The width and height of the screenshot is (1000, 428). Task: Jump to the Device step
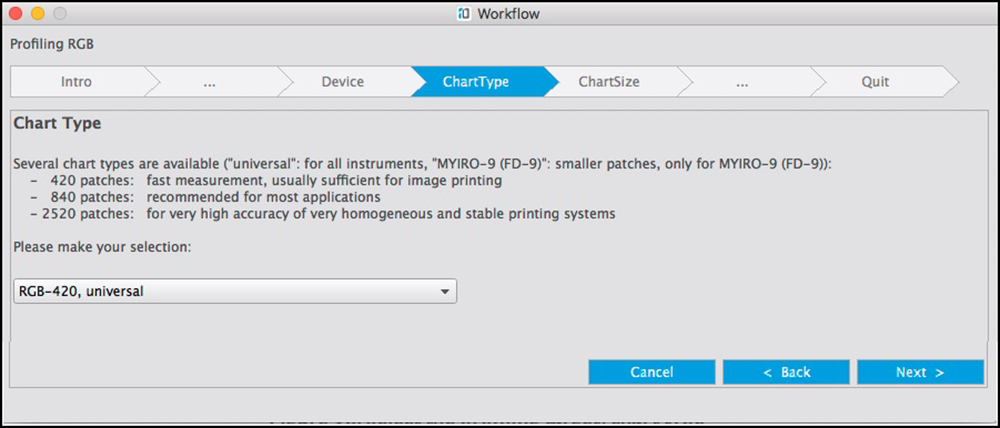342,82
